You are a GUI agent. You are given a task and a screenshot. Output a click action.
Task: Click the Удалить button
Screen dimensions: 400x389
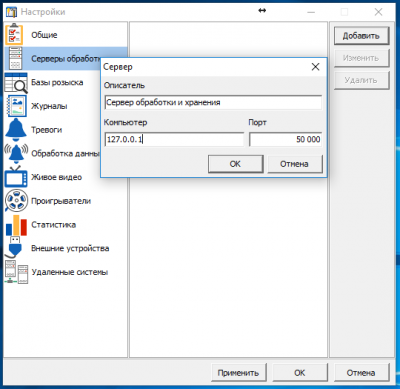[x=361, y=80]
